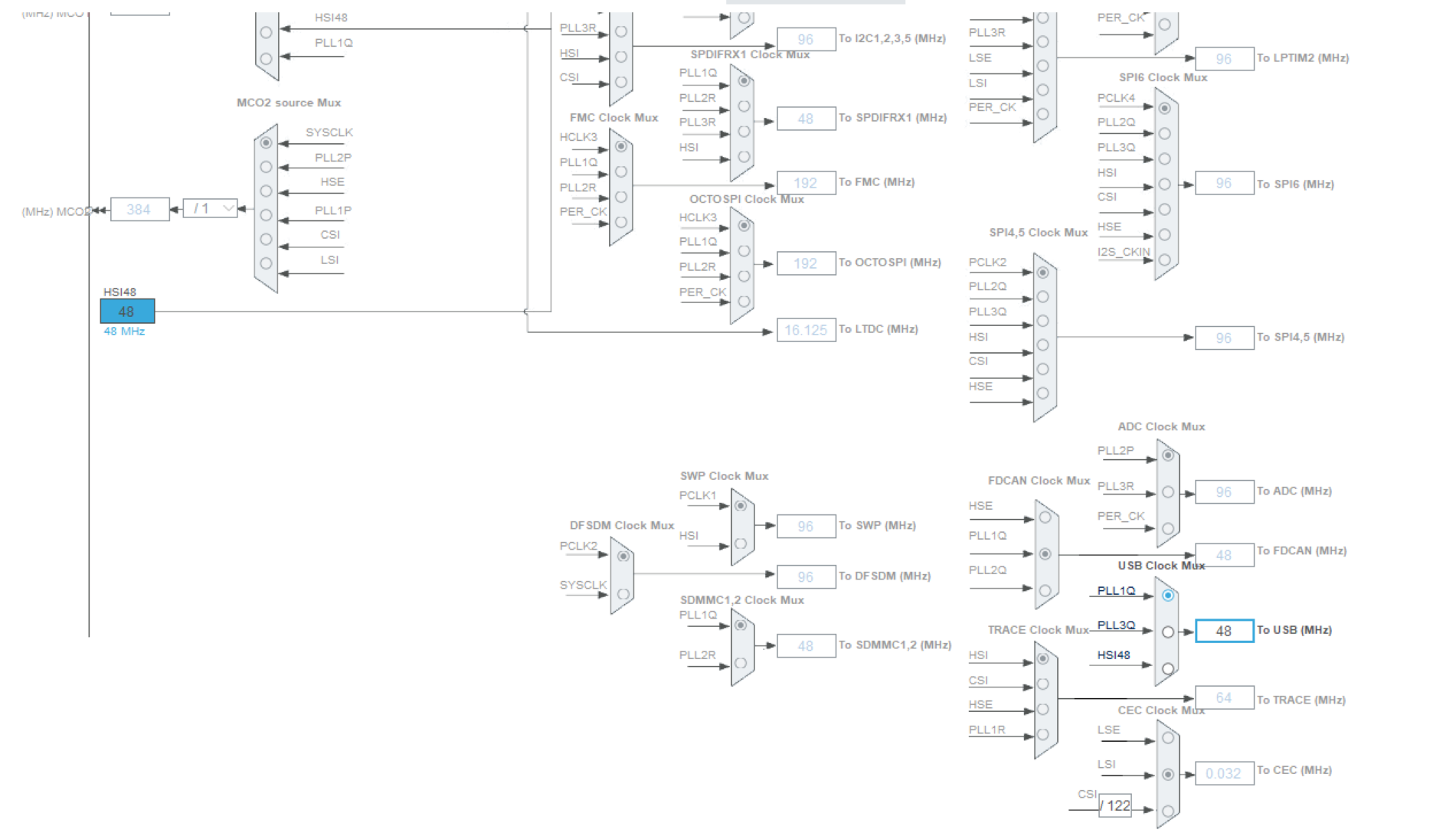Viewport: 1456px width, 839px height.
Task: Click the highlighted HSI48 oscillator block
Action: [x=126, y=310]
